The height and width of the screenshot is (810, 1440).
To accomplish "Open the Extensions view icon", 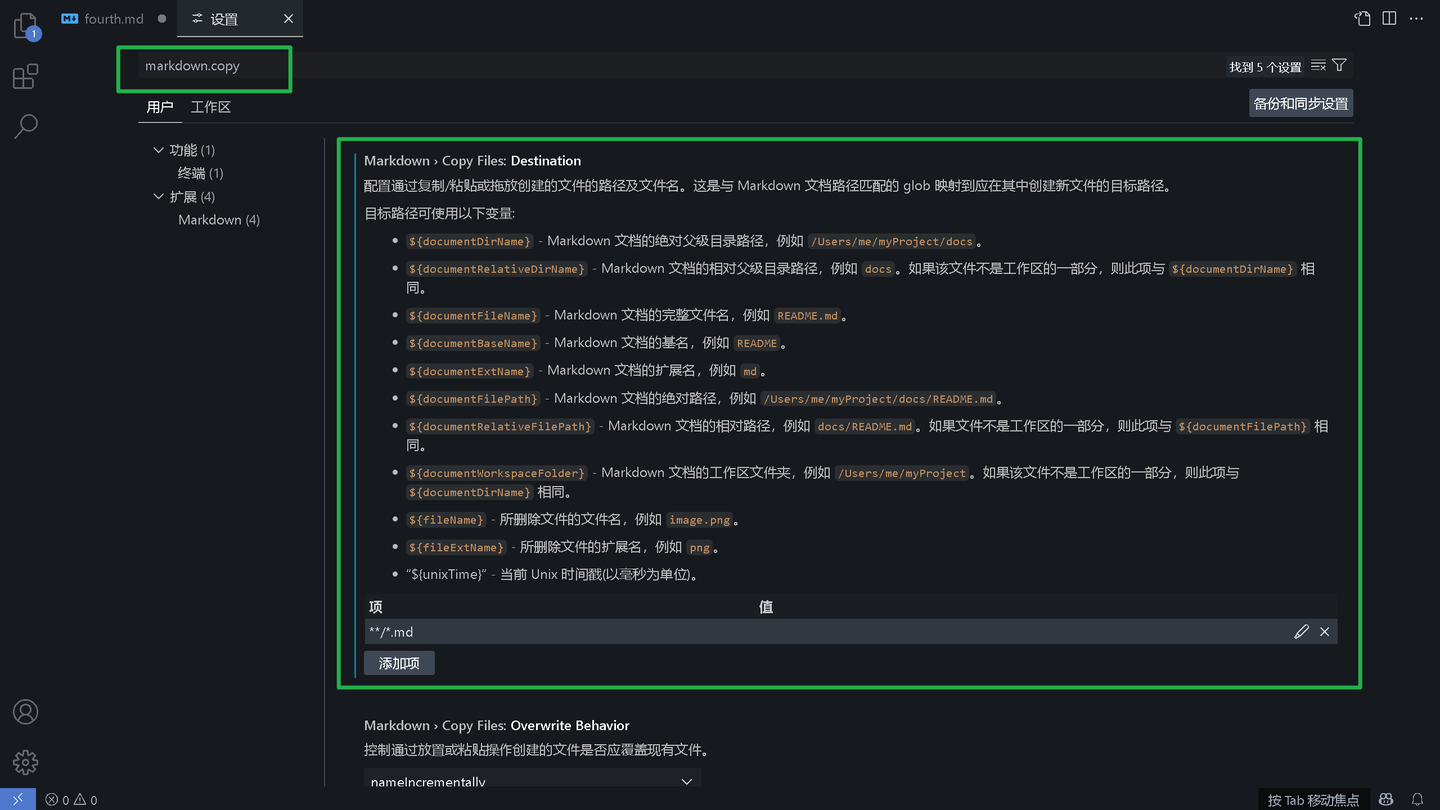I will tap(25, 76).
